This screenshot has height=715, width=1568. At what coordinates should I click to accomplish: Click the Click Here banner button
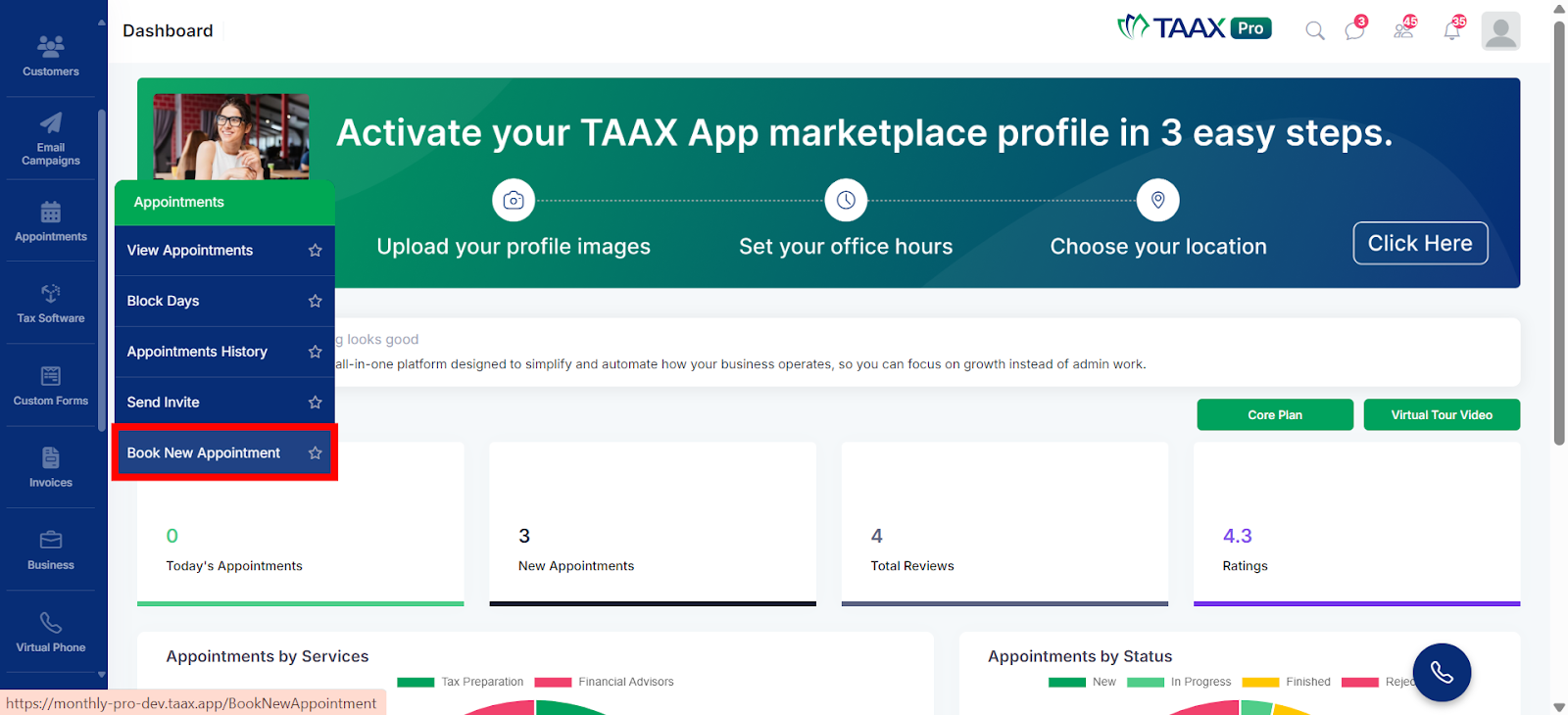click(x=1420, y=243)
